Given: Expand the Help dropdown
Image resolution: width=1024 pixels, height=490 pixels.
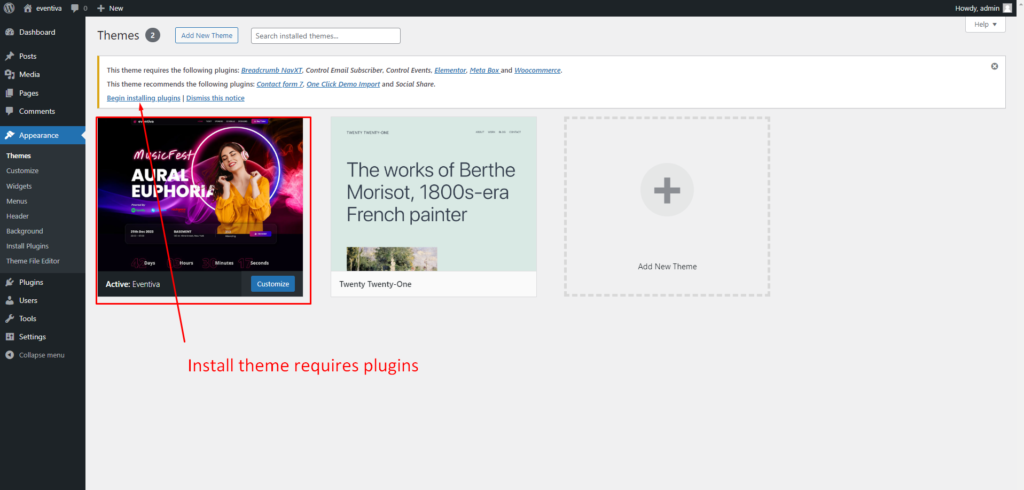Looking at the screenshot, I should 985,24.
